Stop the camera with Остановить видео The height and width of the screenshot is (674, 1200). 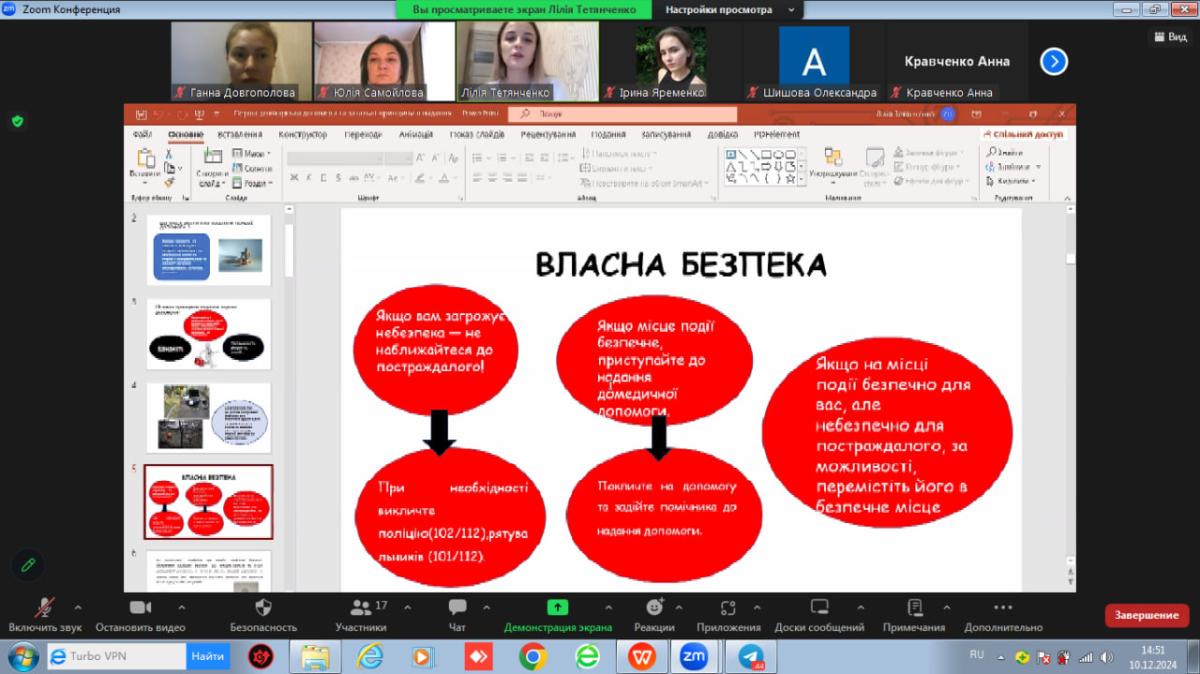click(140, 608)
